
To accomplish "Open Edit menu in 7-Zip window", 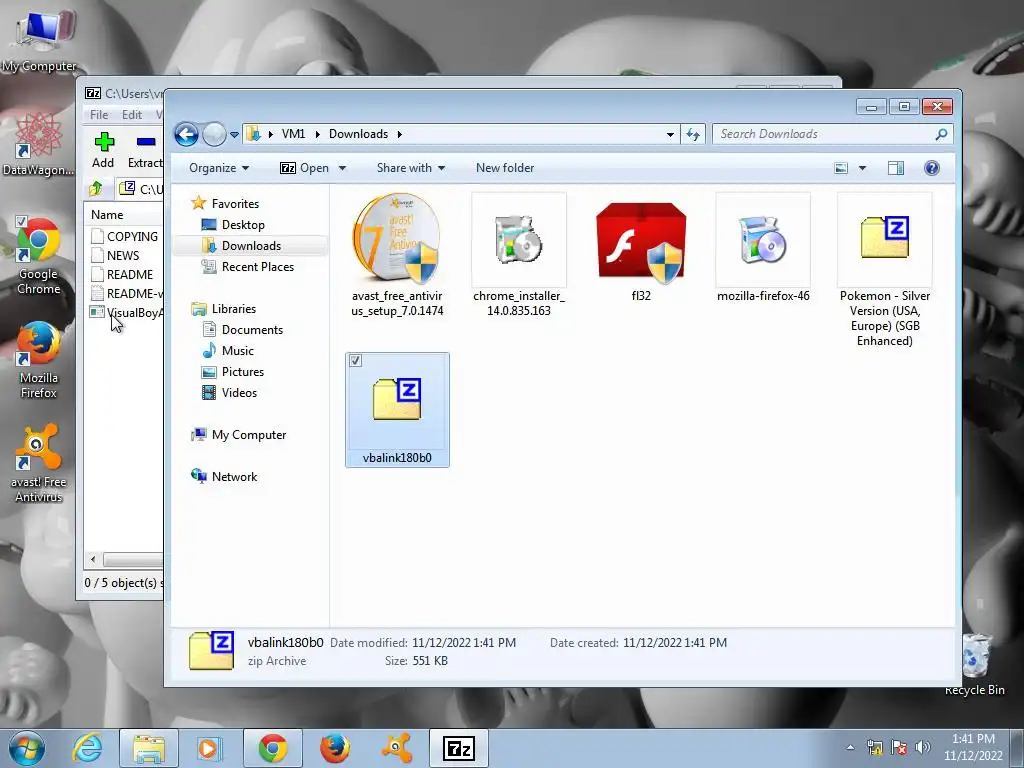I will click(x=132, y=115).
